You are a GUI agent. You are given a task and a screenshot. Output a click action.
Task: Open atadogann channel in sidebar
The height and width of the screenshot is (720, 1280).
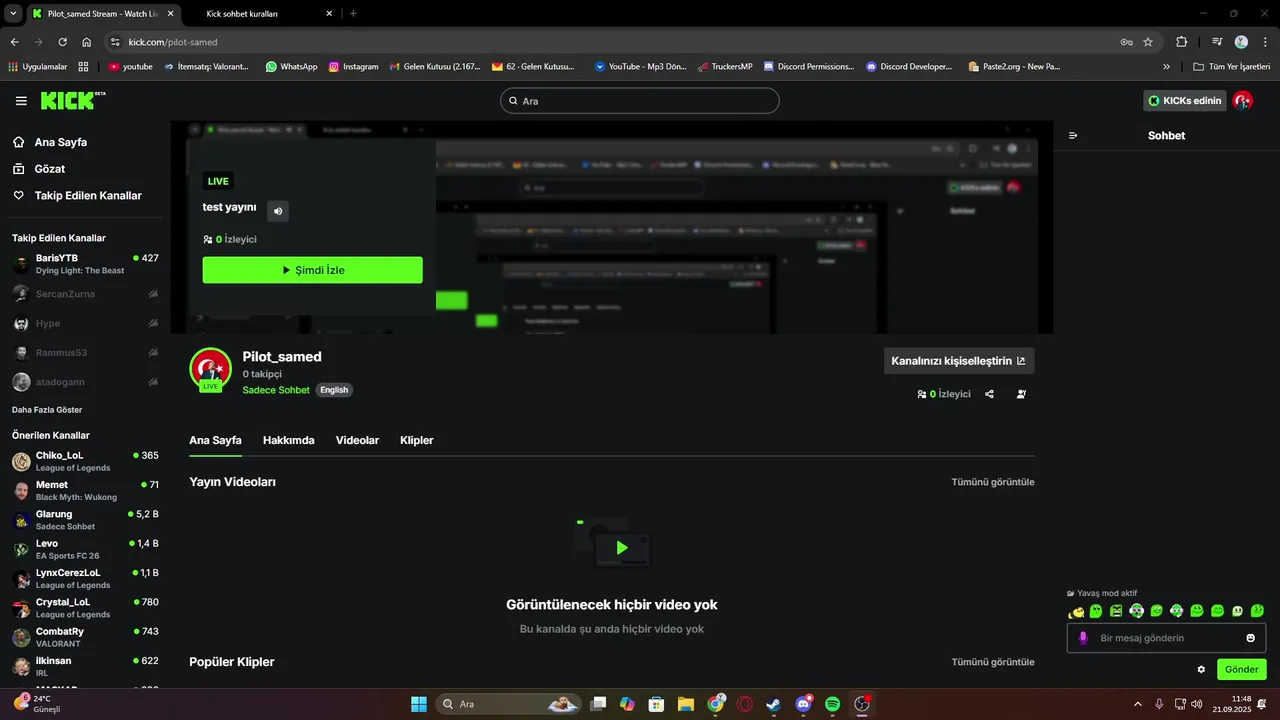pyautogui.click(x=85, y=382)
